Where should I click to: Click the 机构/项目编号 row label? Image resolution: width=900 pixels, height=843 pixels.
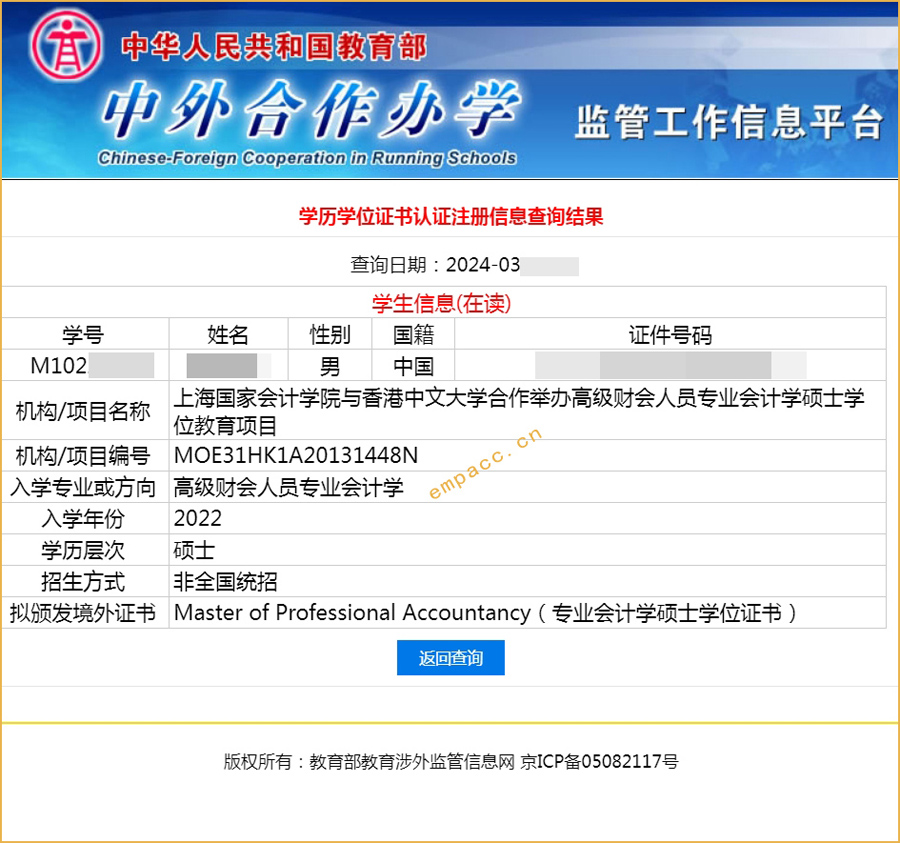point(83,456)
